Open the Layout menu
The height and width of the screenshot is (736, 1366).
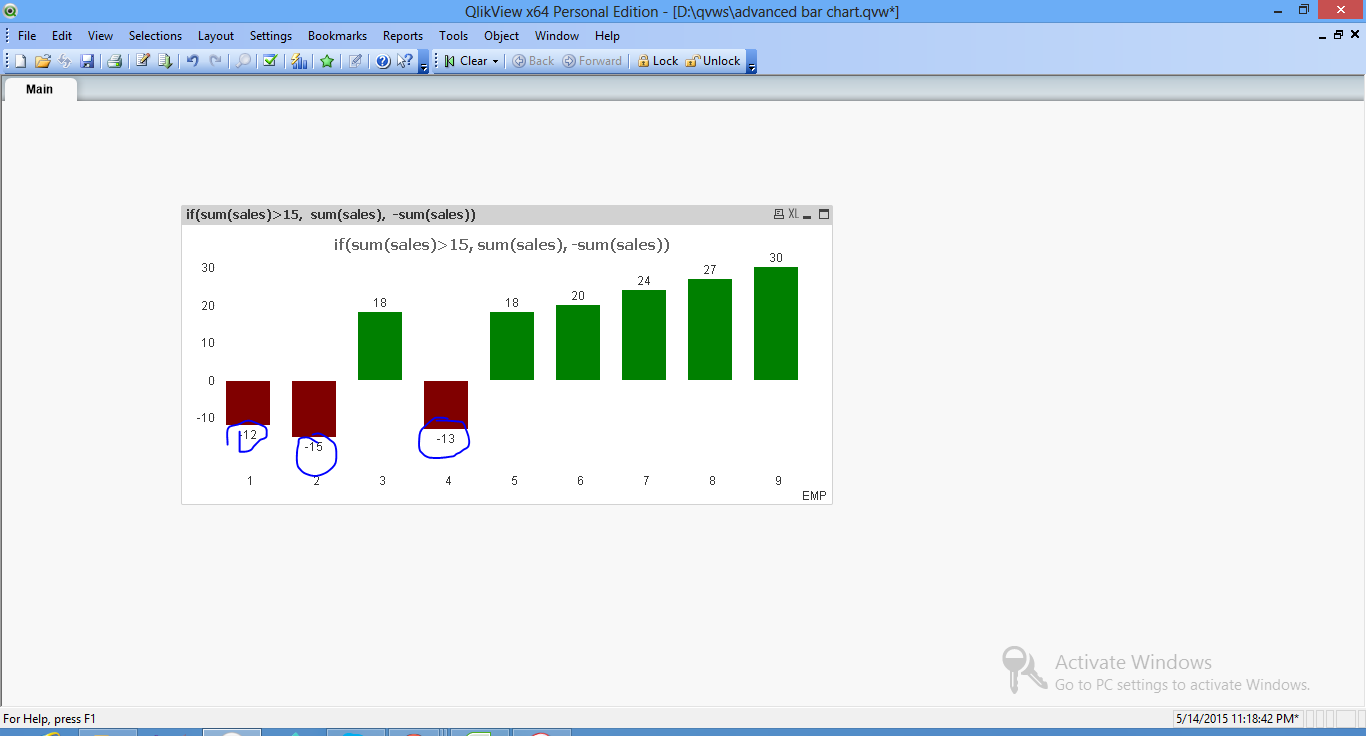pyautogui.click(x=216, y=35)
